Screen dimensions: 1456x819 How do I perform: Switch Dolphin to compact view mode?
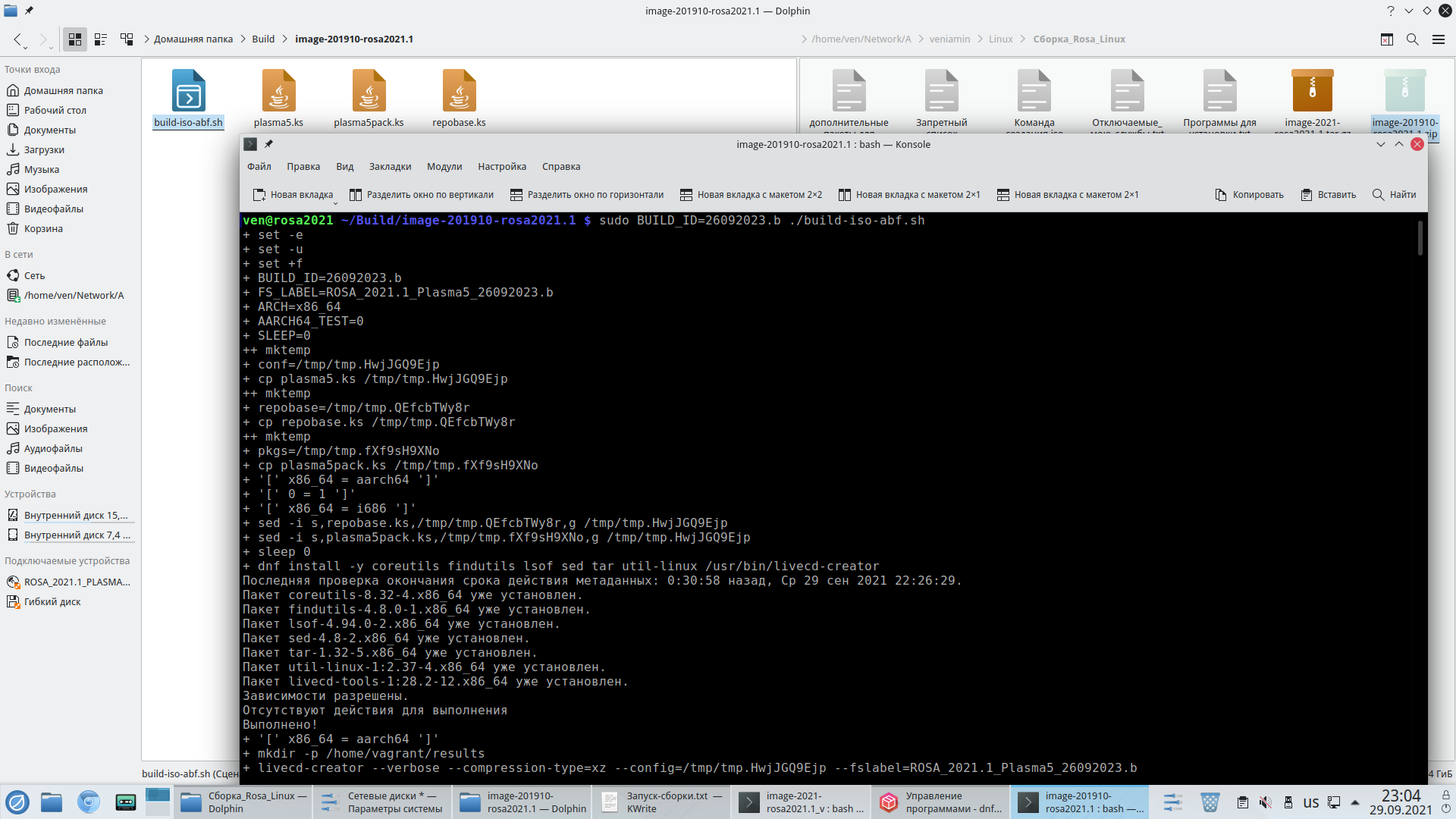101,39
